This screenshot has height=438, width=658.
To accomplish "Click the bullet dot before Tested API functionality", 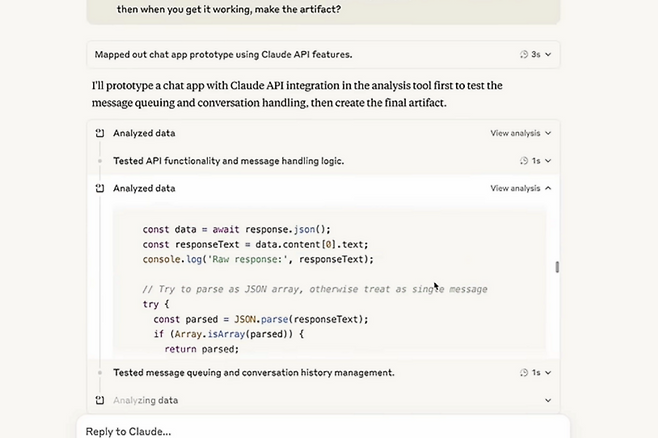I will click(100, 161).
